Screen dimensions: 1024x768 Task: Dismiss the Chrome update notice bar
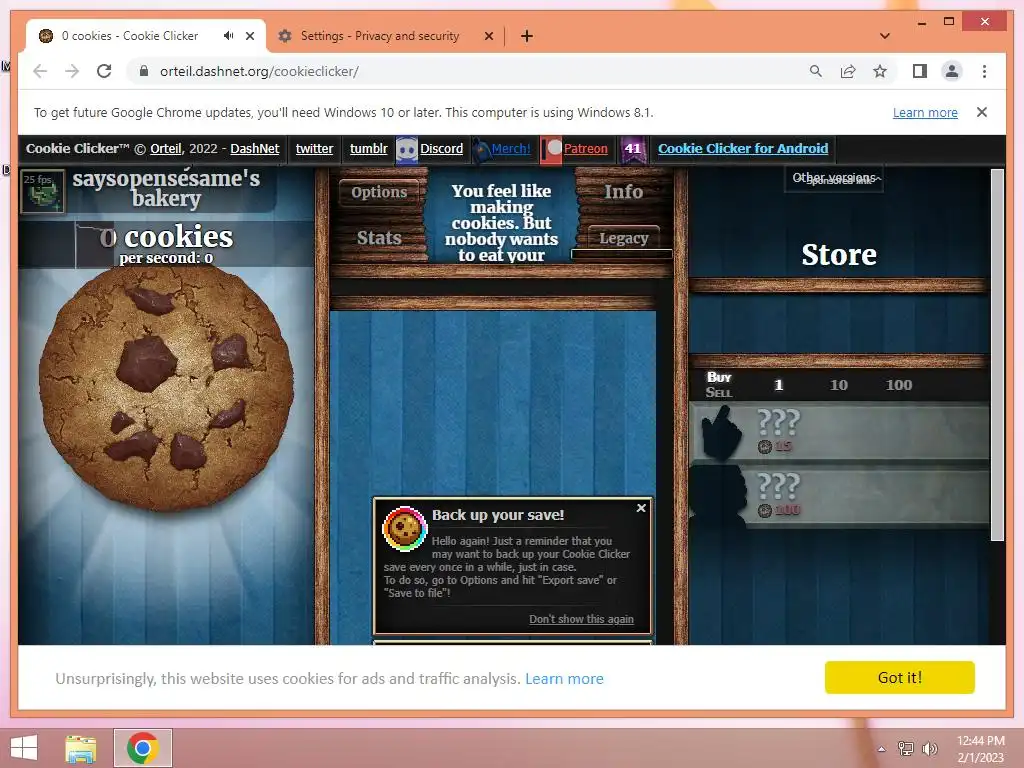982,112
